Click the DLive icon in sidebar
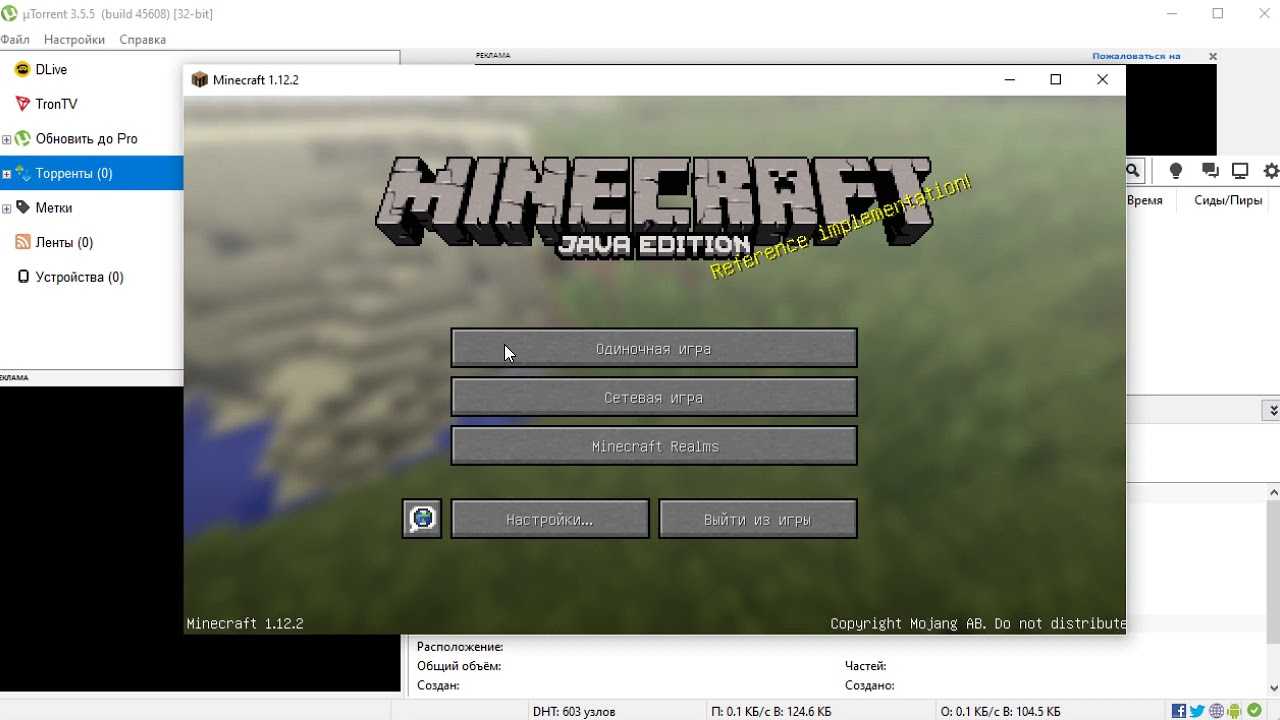Viewport: 1280px width, 720px height. pos(22,69)
